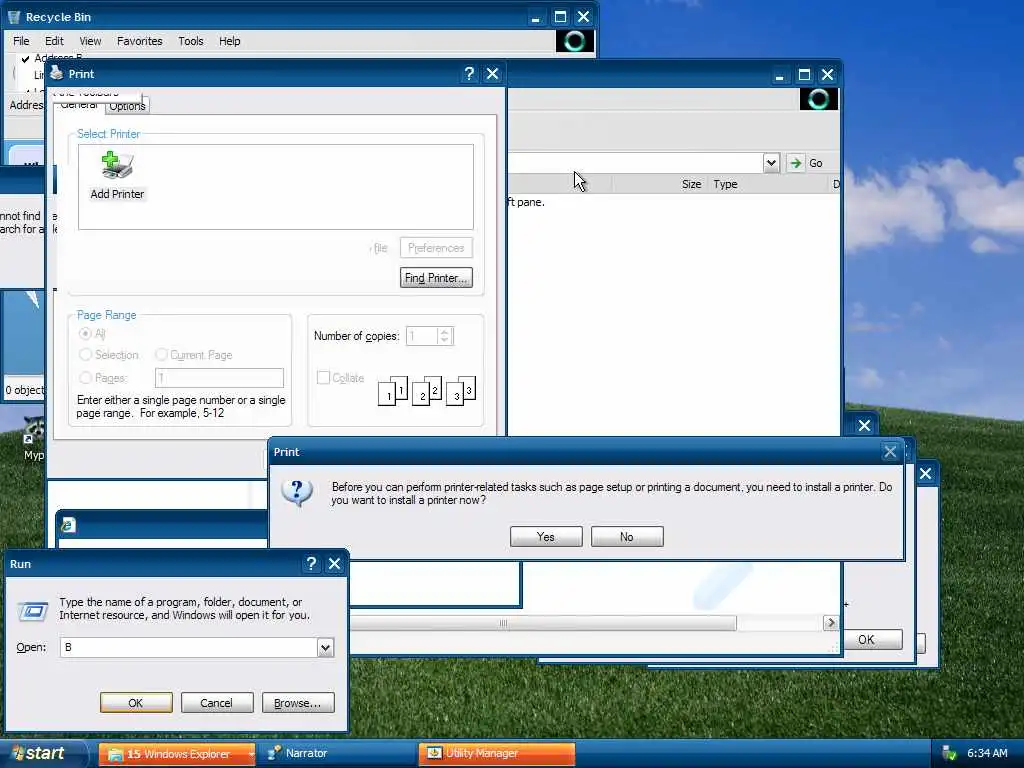Image resolution: width=1024 pixels, height=768 pixels.
Task: Click the horizontal scrollbar right arrow
Action: 831,623
